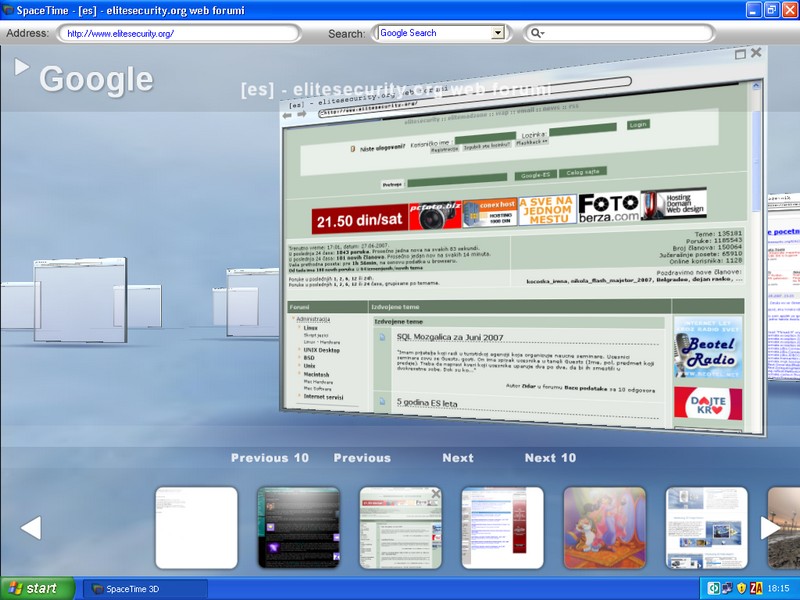The image size is (800, 600).
Task: Click the Dajte krv banner
Action: [x=708, y=404]
